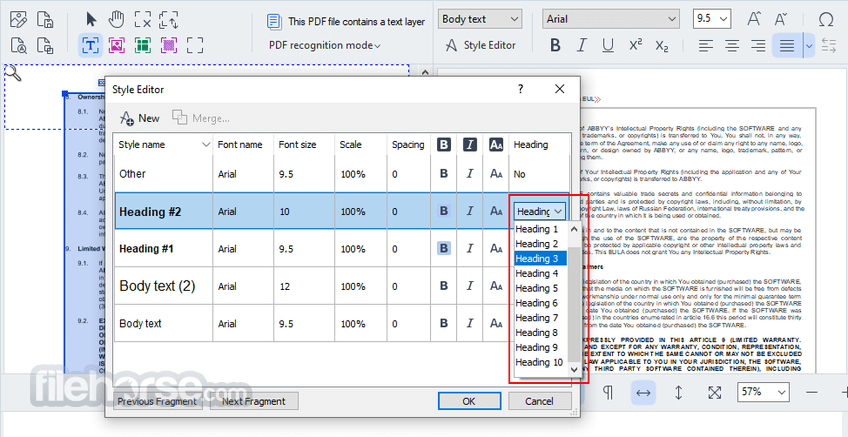This screenshot has height=437, width=848.
Task: Toggle italic for Other style row
Action: pos(470,174)
